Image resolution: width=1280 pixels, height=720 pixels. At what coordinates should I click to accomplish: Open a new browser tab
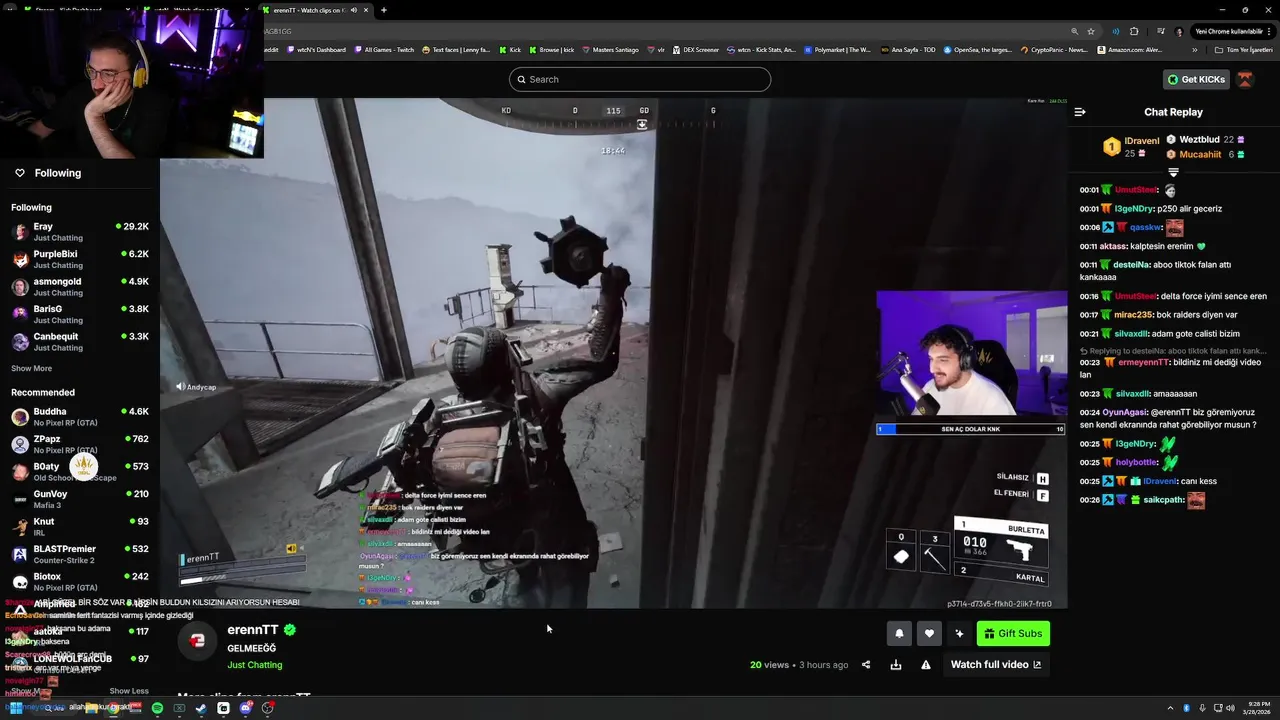(384, 10)
